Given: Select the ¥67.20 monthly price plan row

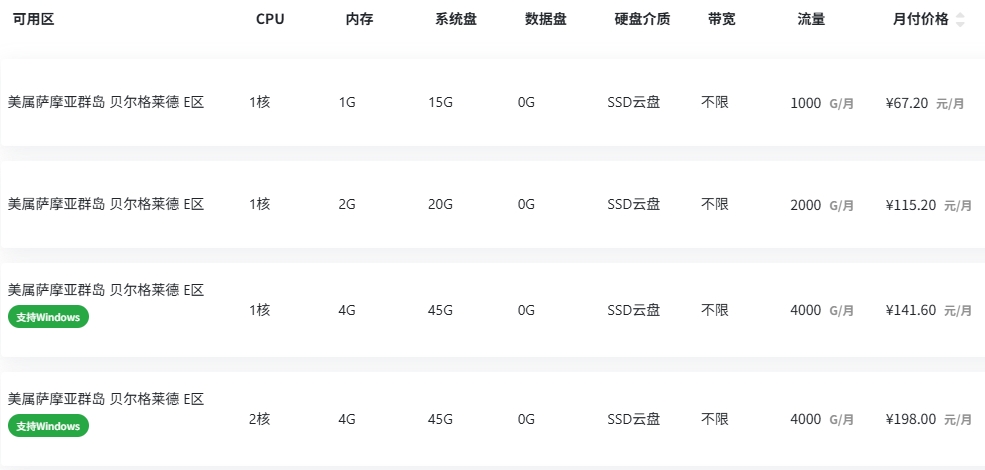Looking at the screenshot, I should pyautogui.click(x=492, y=102).
